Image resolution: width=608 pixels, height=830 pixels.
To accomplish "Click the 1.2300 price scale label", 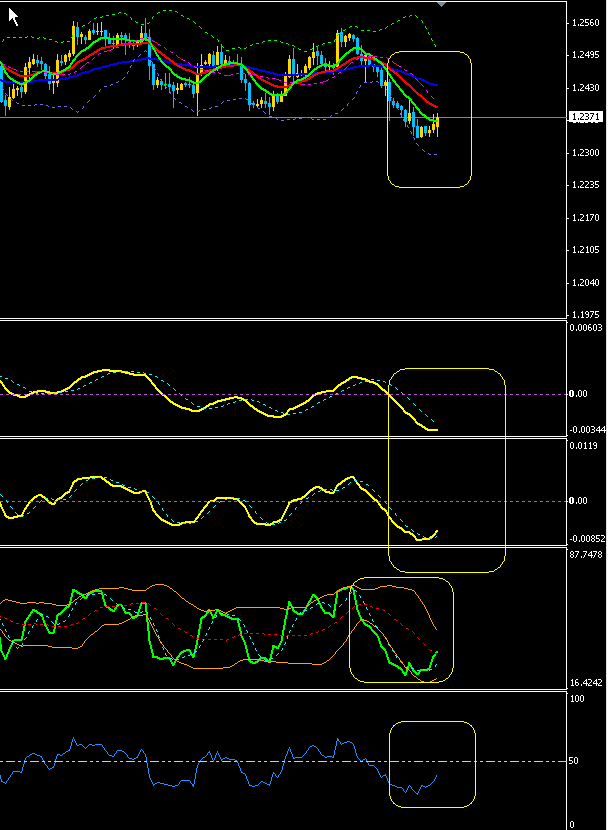I will (x=583, y=153).
